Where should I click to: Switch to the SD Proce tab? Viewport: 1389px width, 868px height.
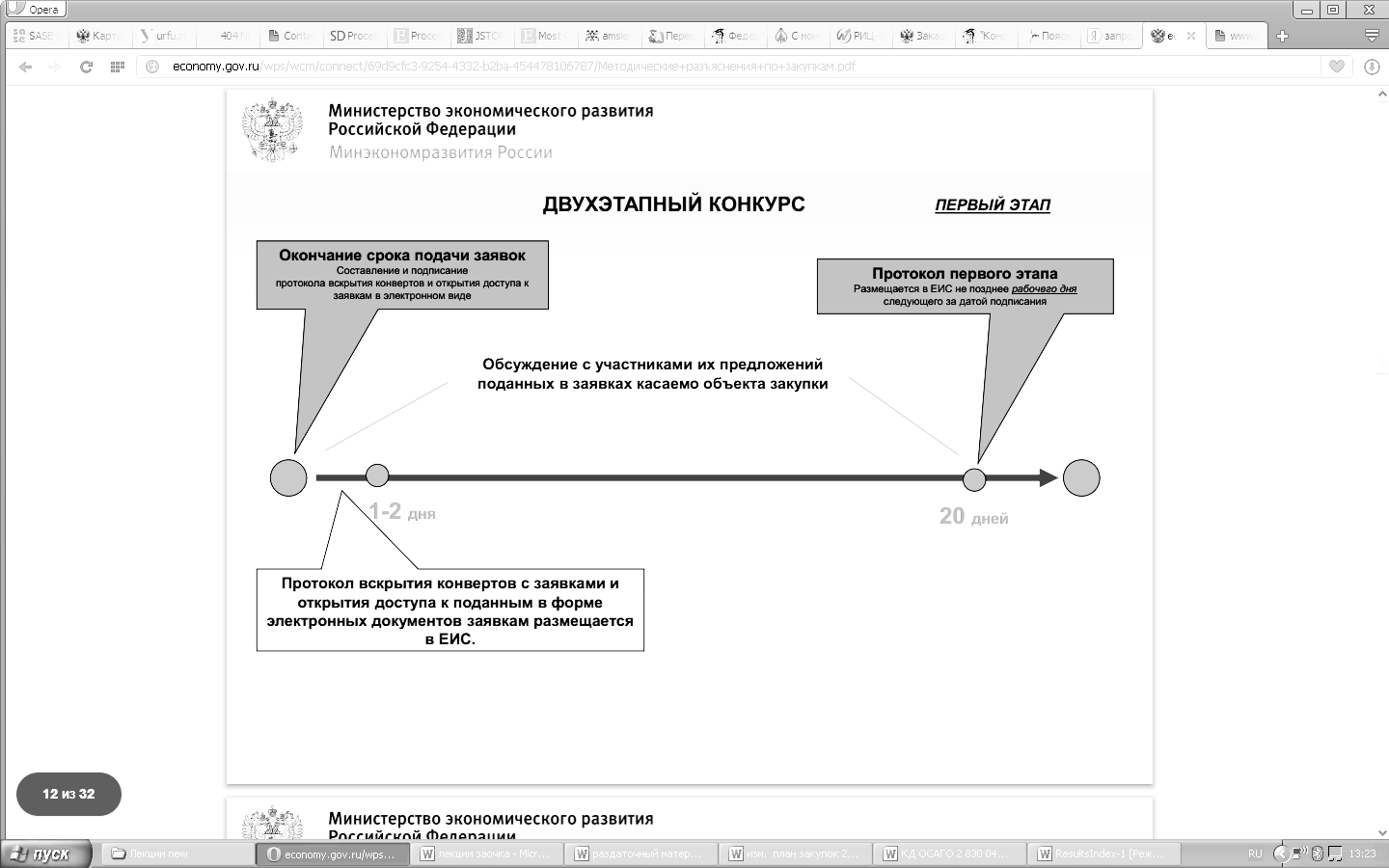[x=353, y=36]
